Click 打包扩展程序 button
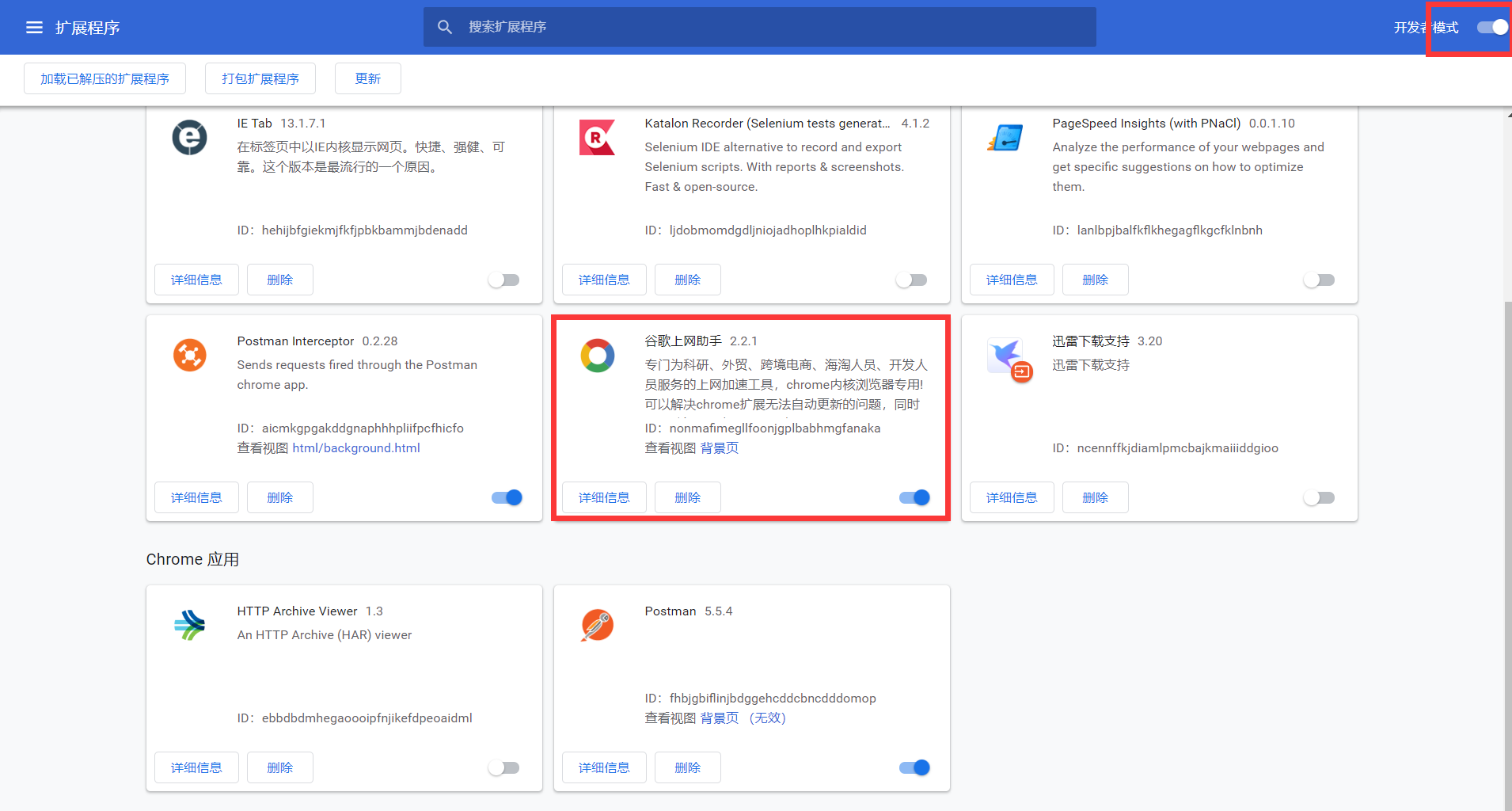 pyautogui.click(x=260, y=78)
